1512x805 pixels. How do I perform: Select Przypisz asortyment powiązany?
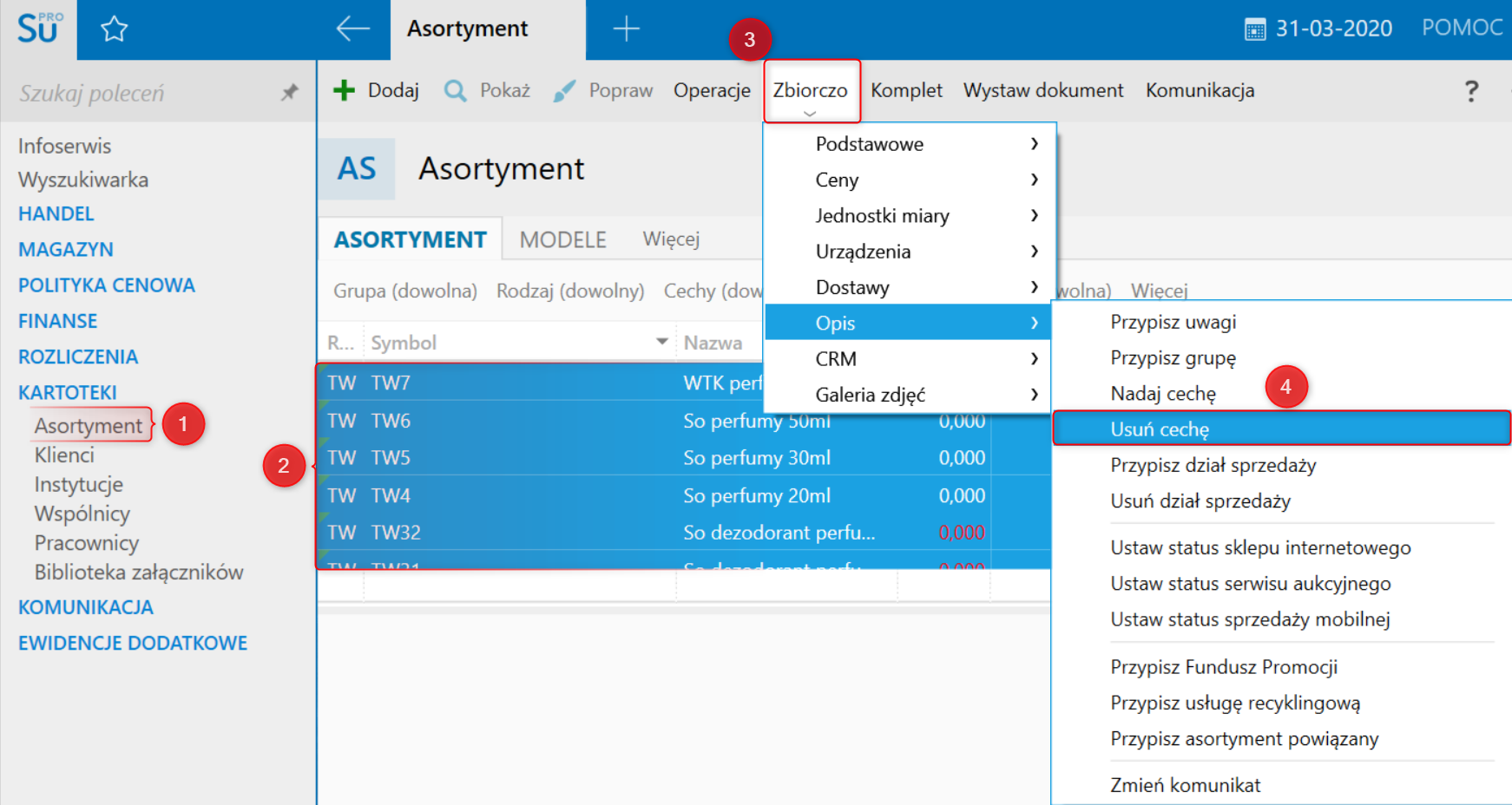[1245, 739]
